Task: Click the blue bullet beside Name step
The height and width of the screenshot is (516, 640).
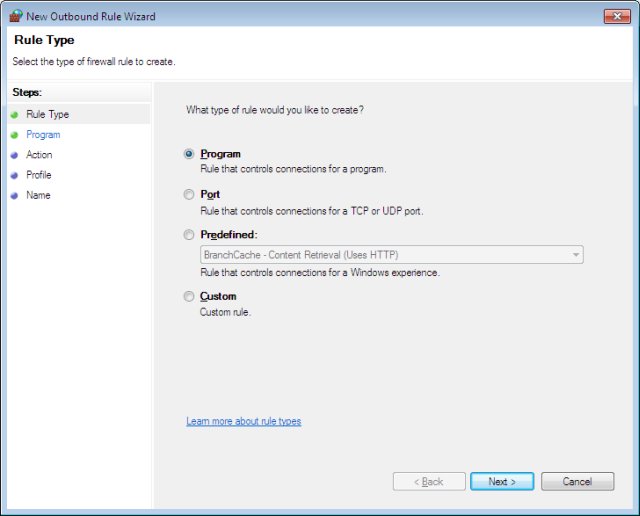Action: pyautogui.click(x=14, y=195)
